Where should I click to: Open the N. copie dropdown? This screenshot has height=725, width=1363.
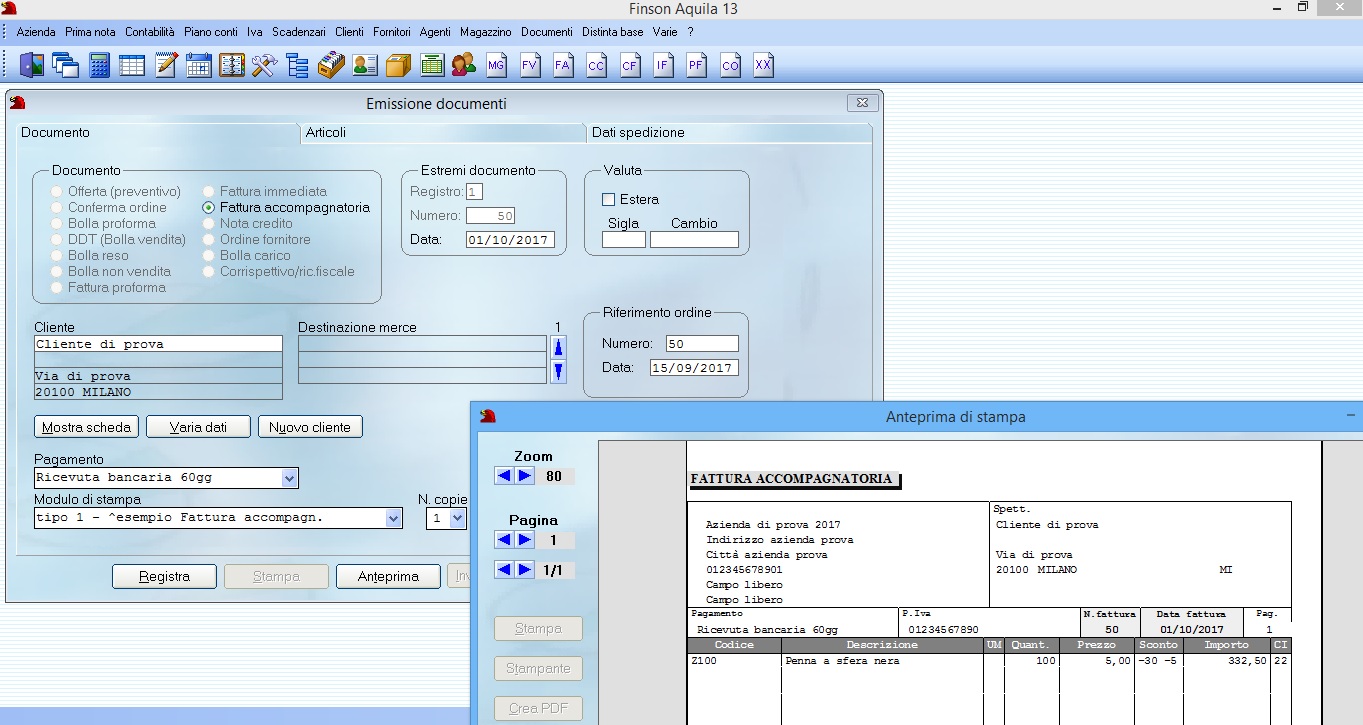click(458, 518)
